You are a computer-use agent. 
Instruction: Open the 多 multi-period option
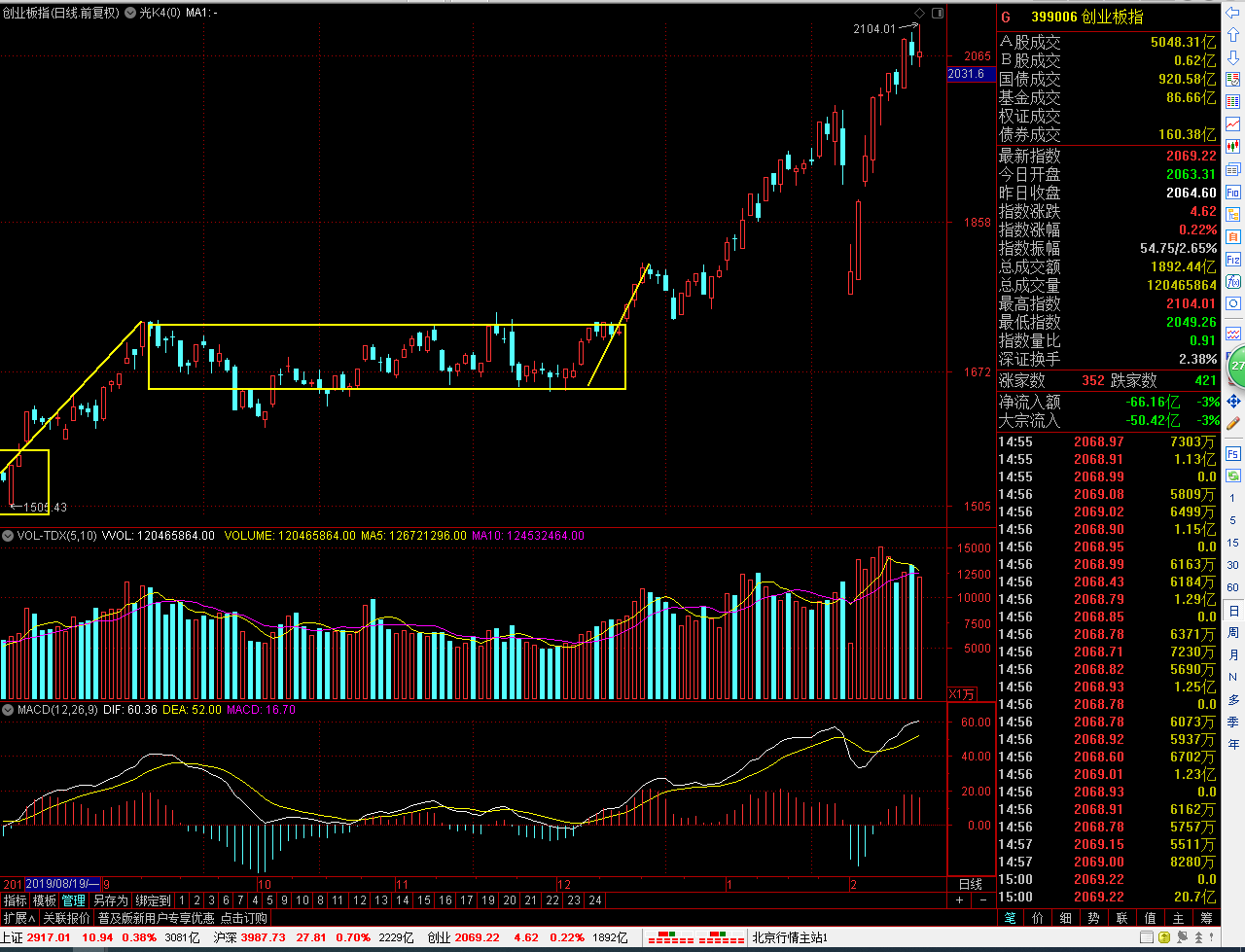click(x=1233, y=700)
